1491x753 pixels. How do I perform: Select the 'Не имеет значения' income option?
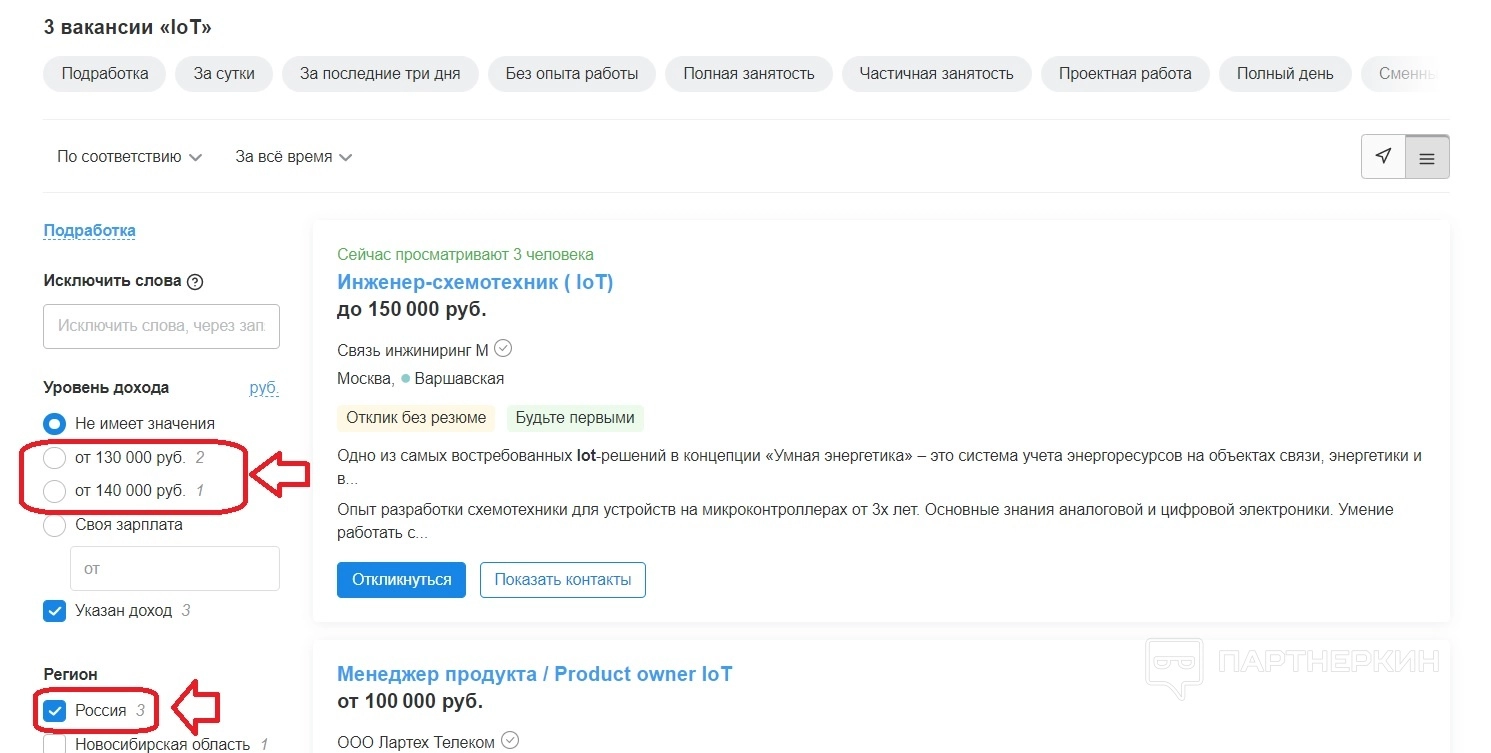coord(55,424)
